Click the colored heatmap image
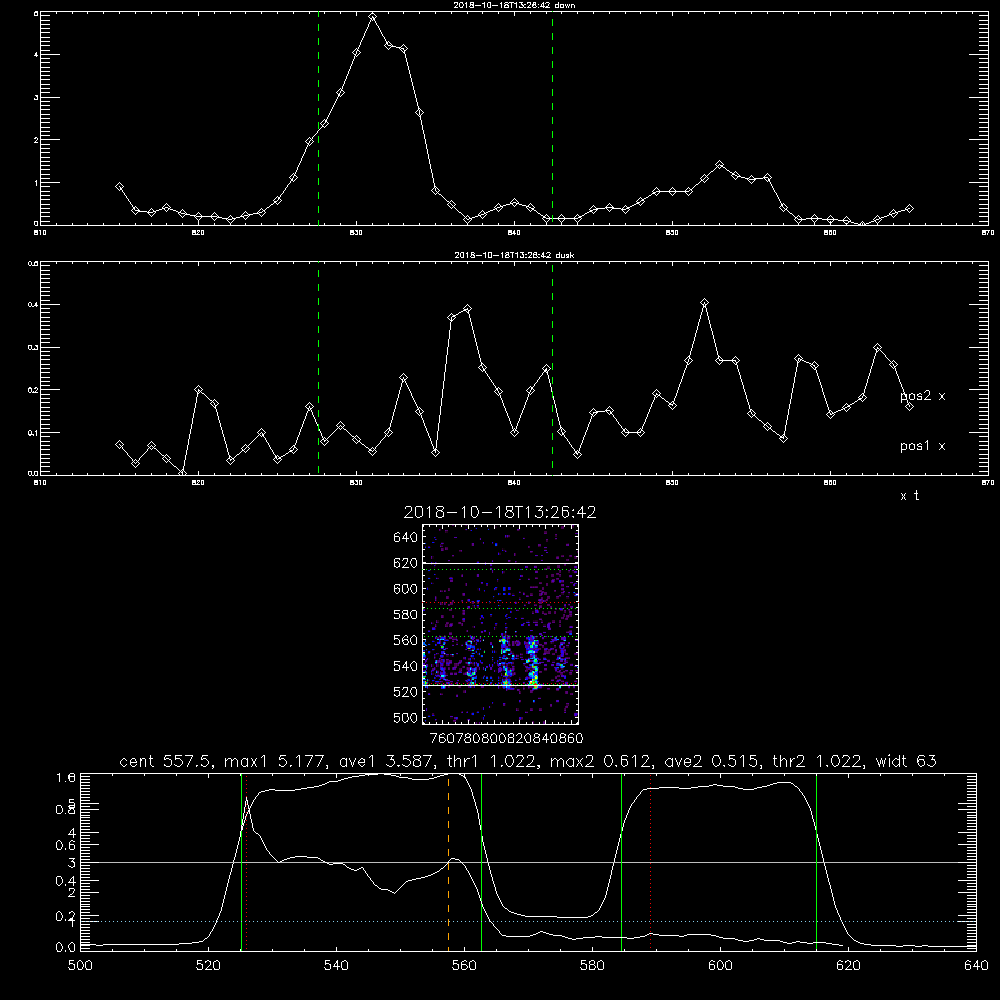Viewport: 1000px width, 1000px height. tap(501, 624)
